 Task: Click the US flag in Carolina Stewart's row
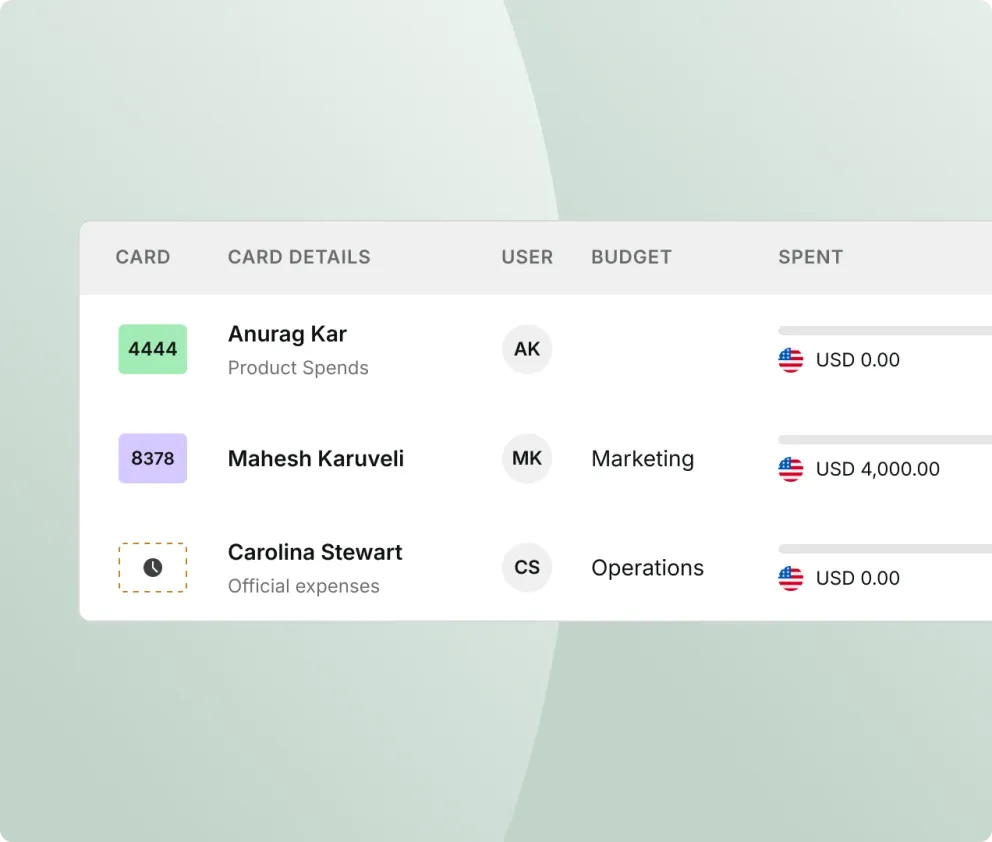click(791, 578)
